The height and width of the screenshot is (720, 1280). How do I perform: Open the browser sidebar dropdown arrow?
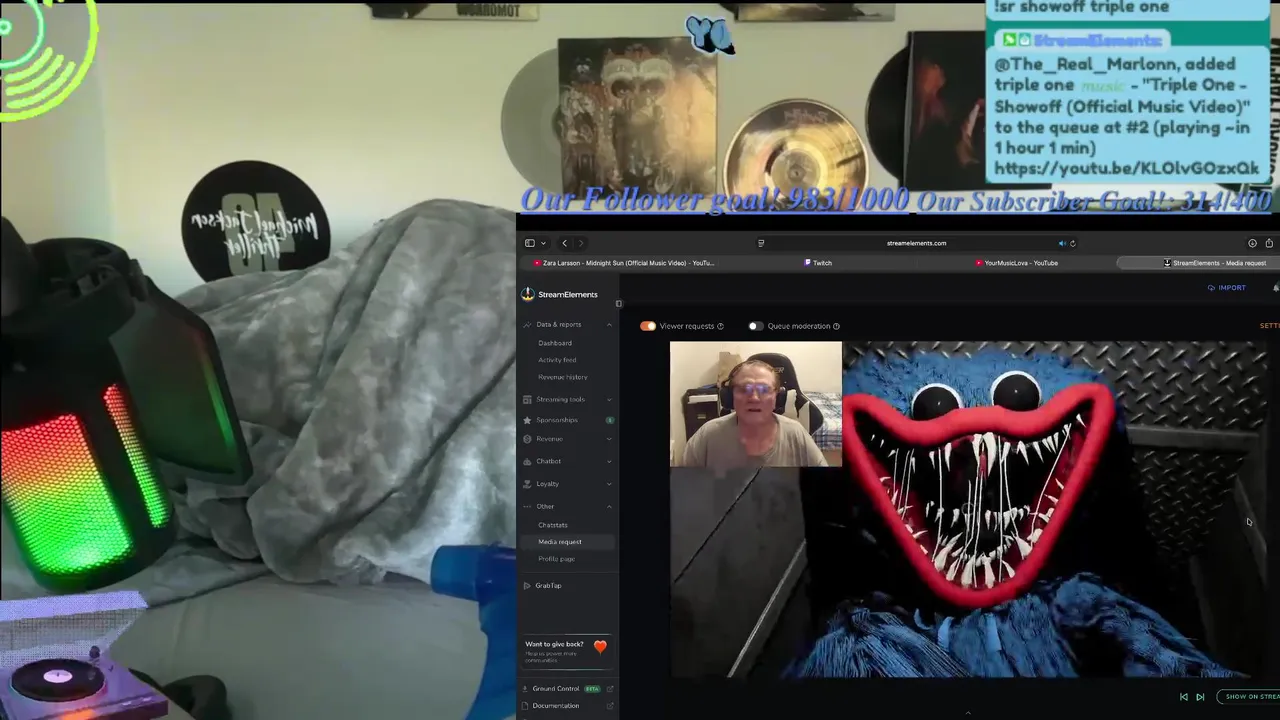coord(543,243)
